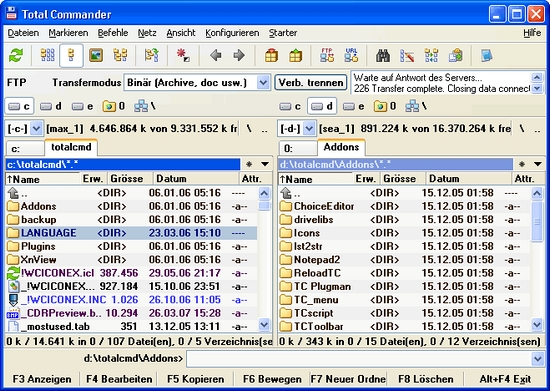The image size is (550, 391).
Task: Switch to the totalcmd tab
Action: pos(71,147)
